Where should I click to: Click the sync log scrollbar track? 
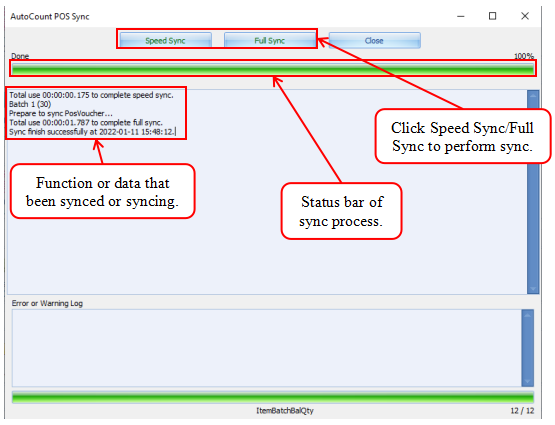(533, 192)
